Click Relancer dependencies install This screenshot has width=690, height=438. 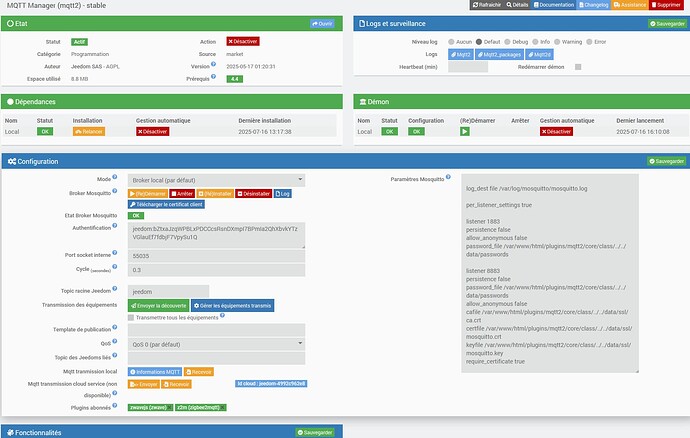pos(89,132)
